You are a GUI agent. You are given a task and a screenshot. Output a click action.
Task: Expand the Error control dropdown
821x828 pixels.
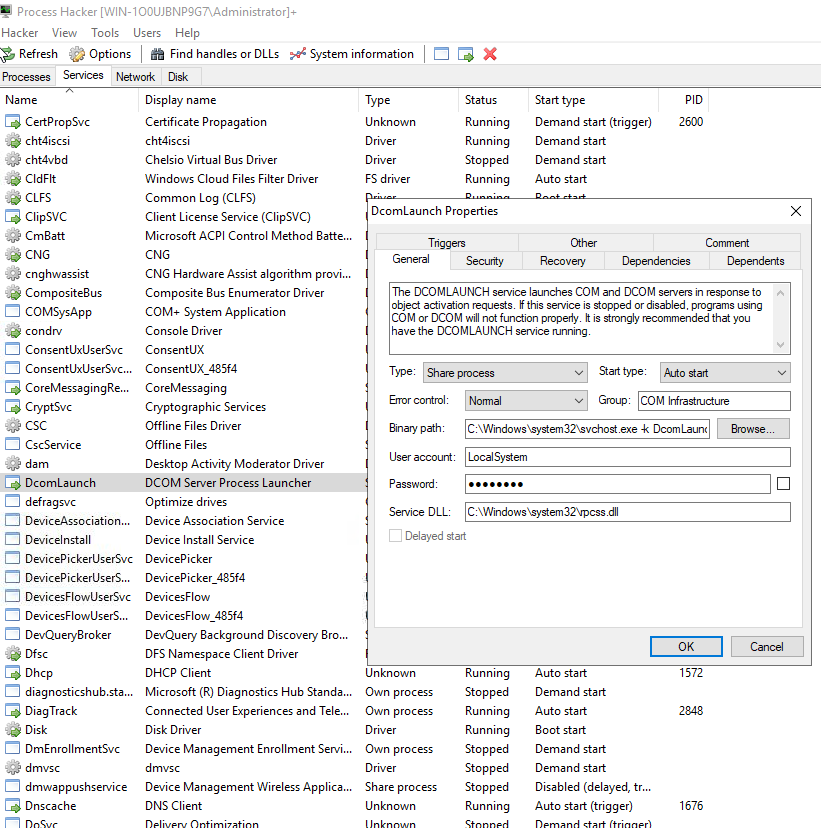click(x=526, y=401)
